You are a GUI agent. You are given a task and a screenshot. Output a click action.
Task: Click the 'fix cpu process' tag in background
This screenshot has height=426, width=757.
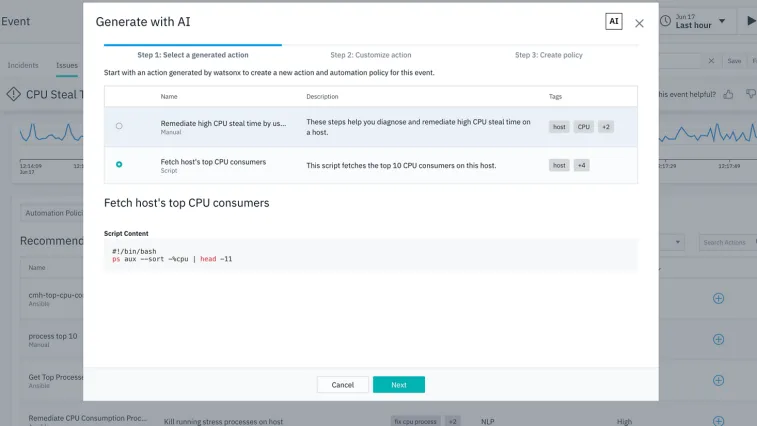coord(415,422)
